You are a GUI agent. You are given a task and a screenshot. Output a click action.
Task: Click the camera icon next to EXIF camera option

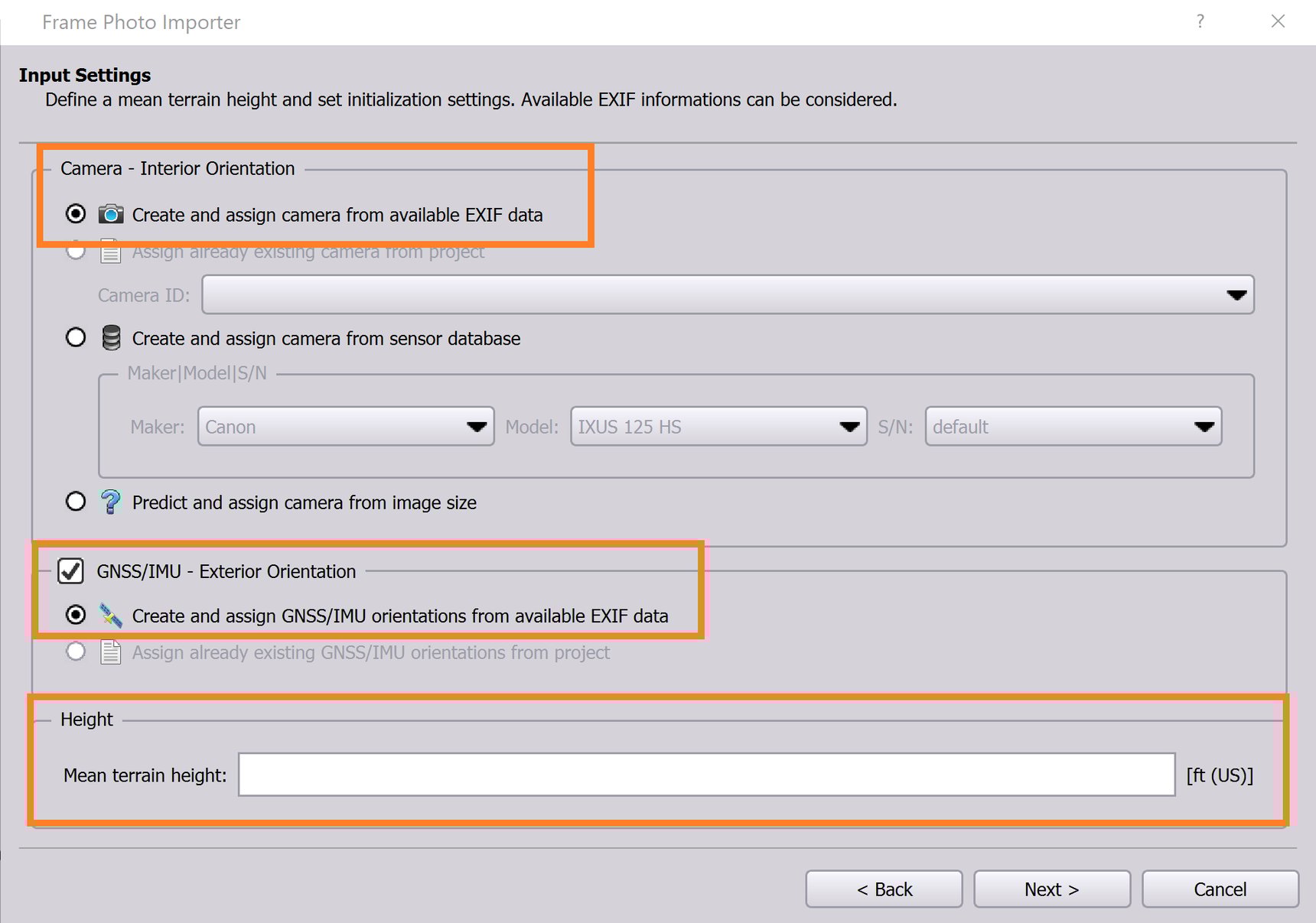tap(111, 215)
